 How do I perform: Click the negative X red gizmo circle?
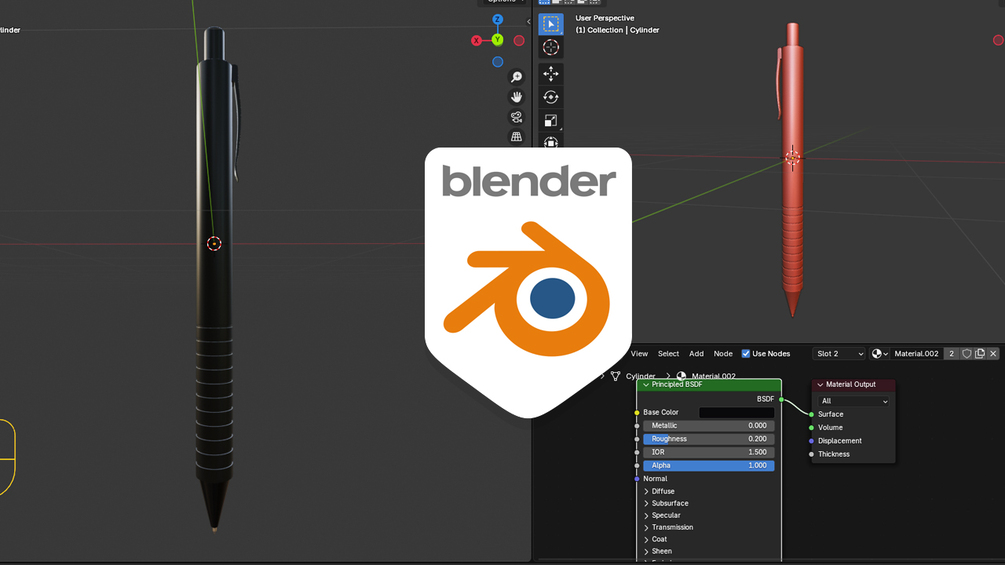point(519,40)
